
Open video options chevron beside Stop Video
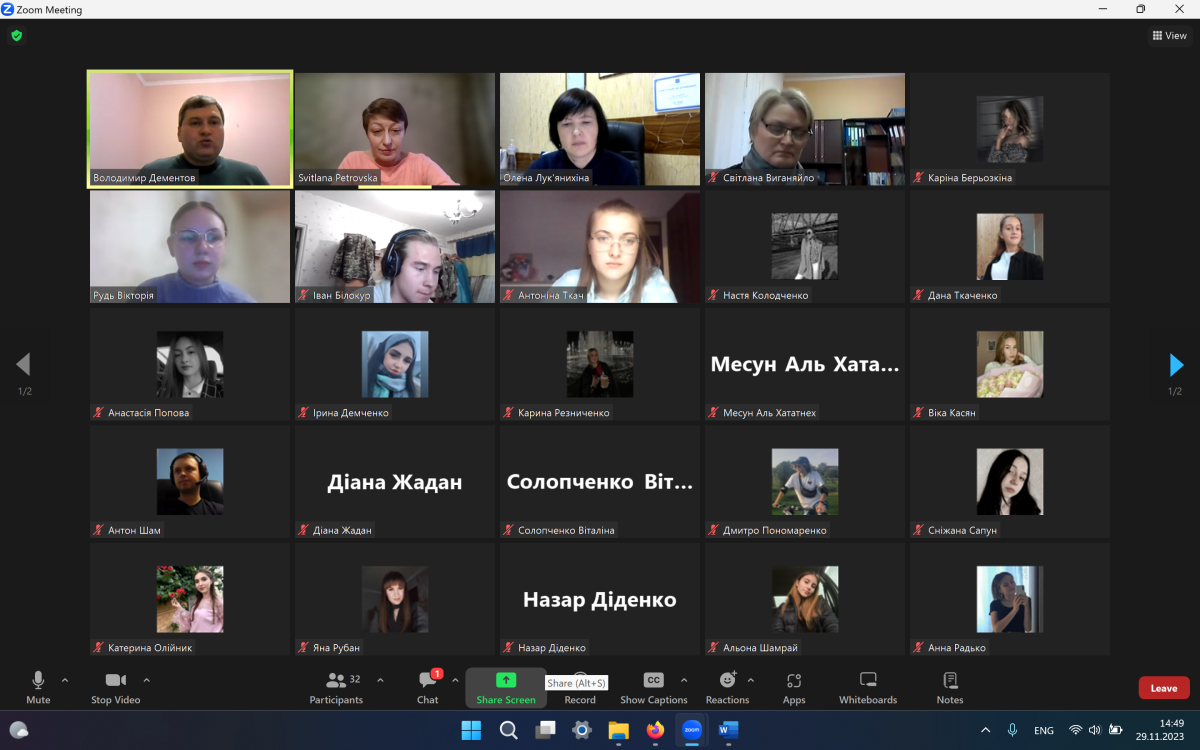[x=146, y=680]
